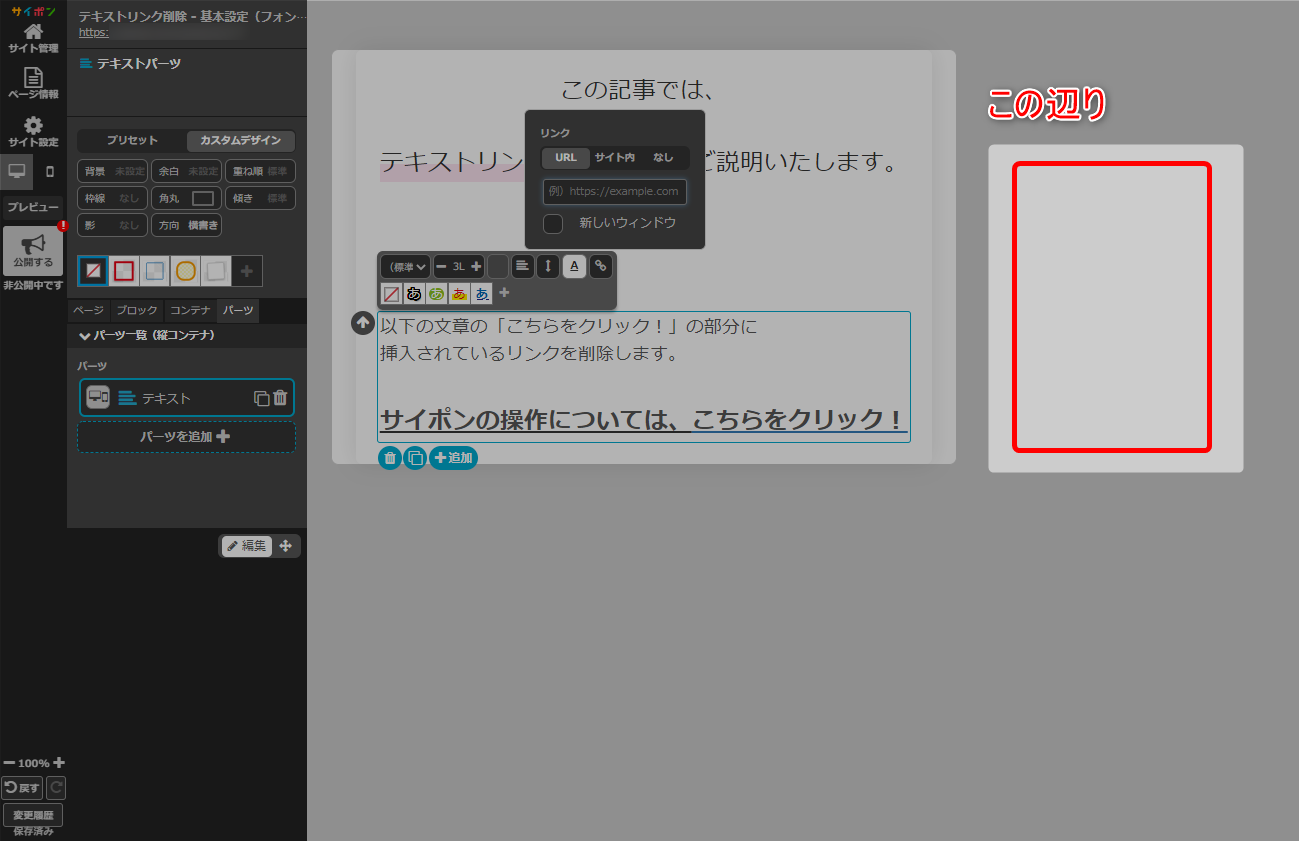Increase font size above 3L
The height and width of the screenshot is (841, 1299).
[x=476, y=267]
